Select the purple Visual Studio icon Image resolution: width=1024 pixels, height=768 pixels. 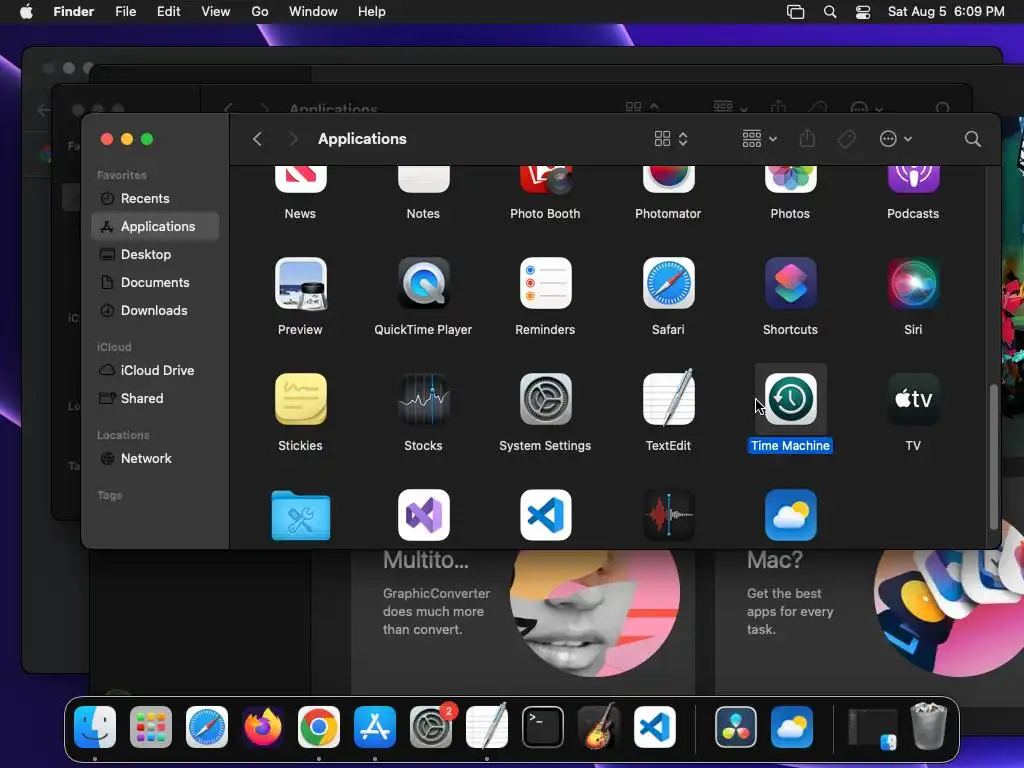(x=423, y=515)
